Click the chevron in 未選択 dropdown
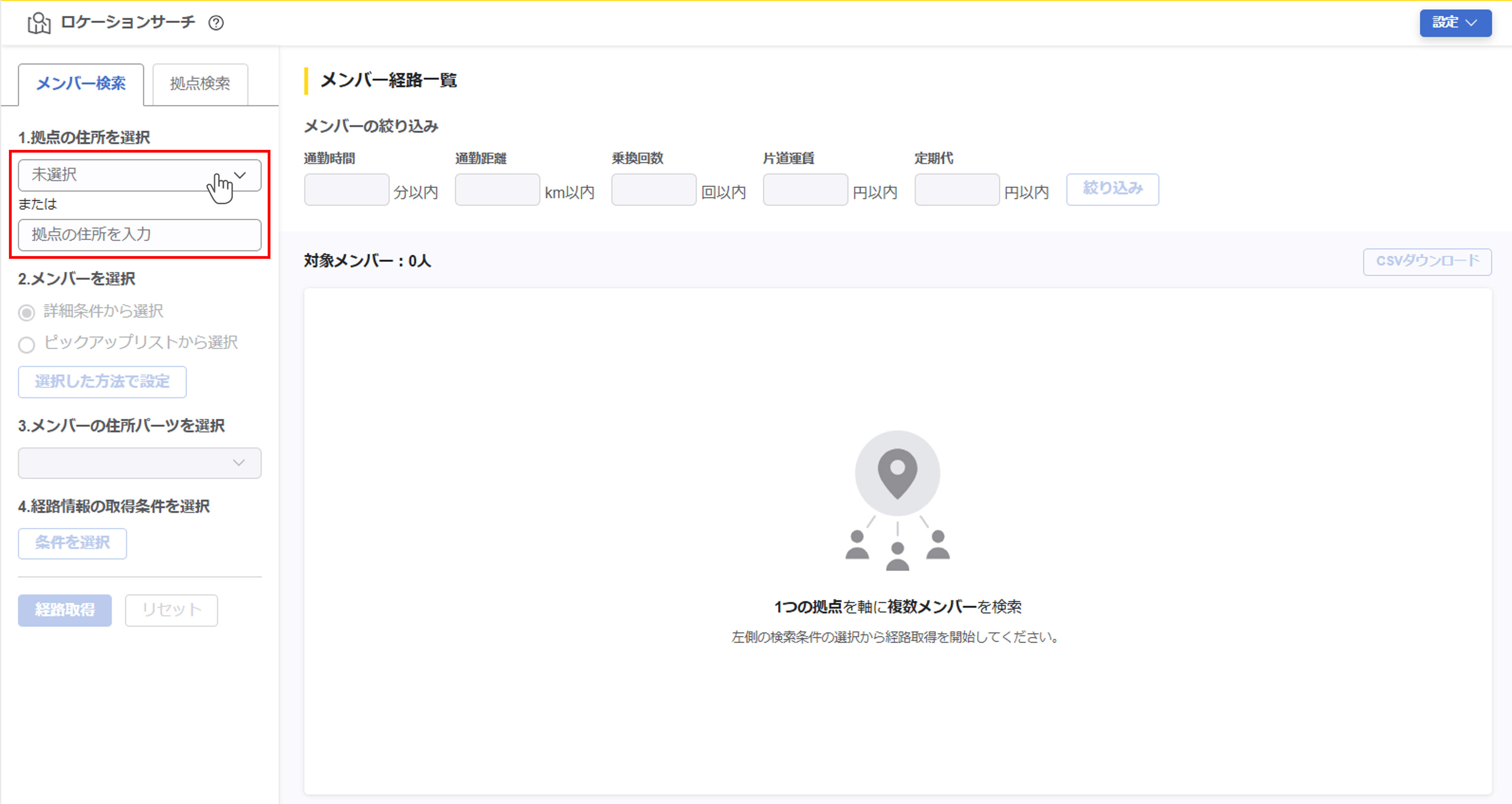Viewport: 1512px width, 804px height. pos(240,175)
